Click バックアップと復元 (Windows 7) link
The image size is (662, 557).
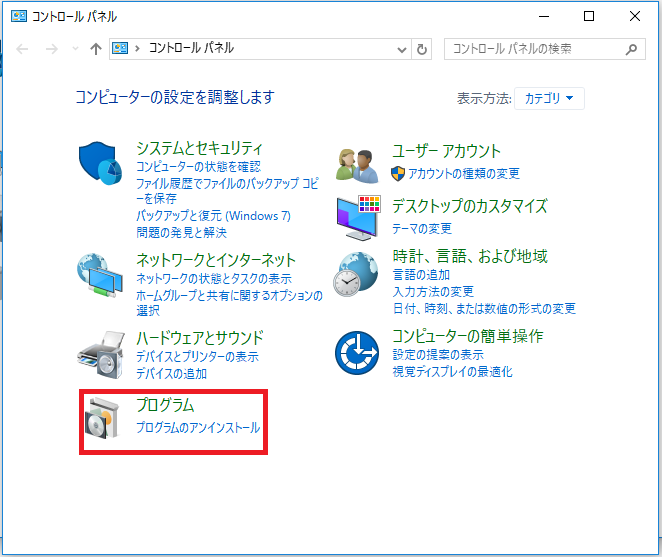coord(214,216)
